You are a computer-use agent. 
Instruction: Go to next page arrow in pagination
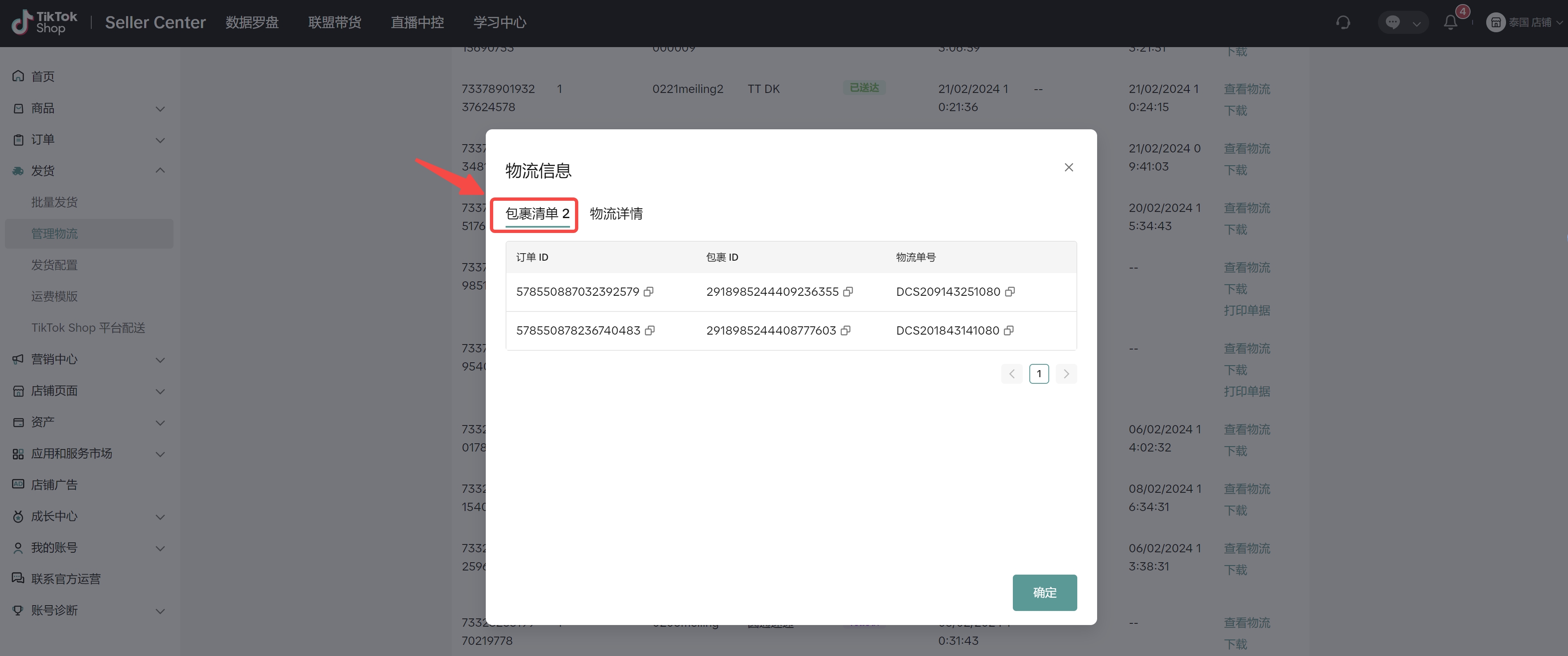click(x=1067, y=373)
